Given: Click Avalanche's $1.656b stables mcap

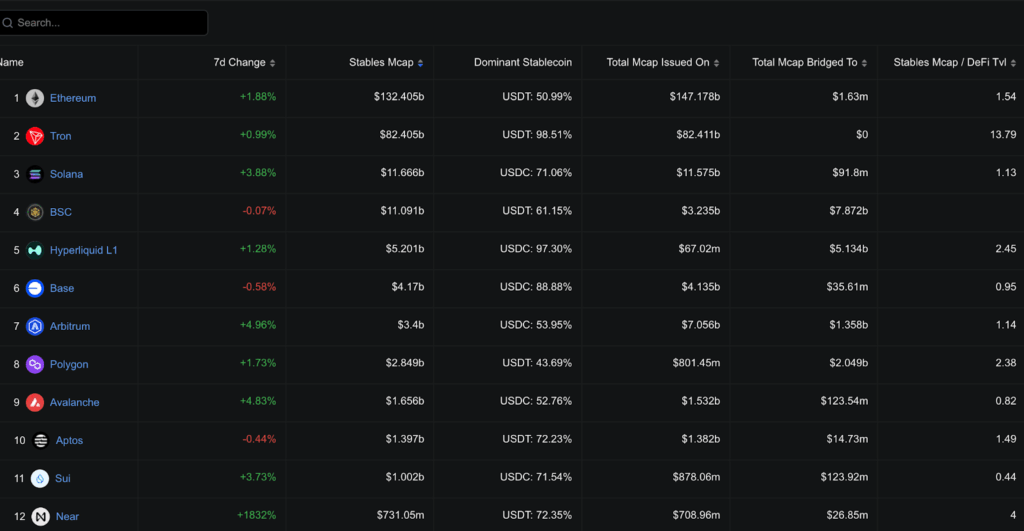Looking at the screenshot, I should 405,401.
